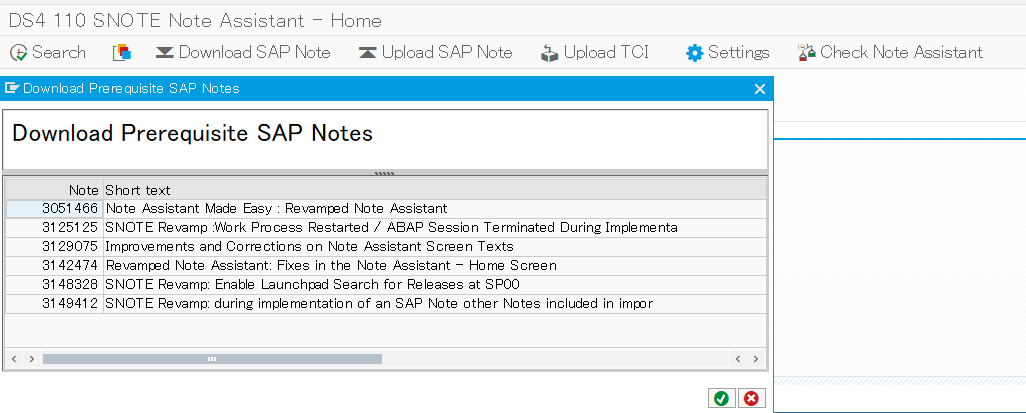
Task: Select note 3051466 row
Action: click(386, 209)
